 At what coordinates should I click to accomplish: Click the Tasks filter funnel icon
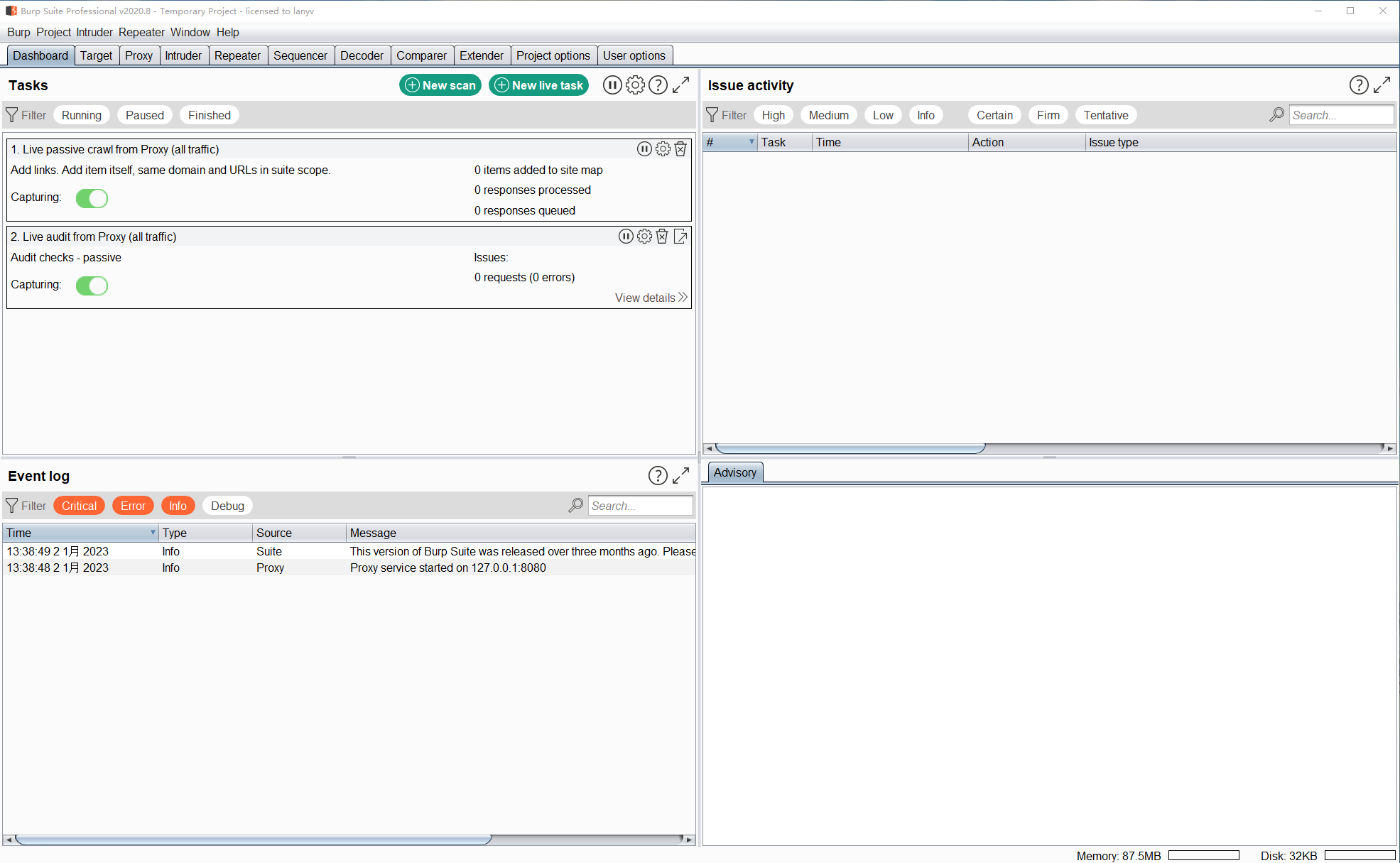[12, 115]
